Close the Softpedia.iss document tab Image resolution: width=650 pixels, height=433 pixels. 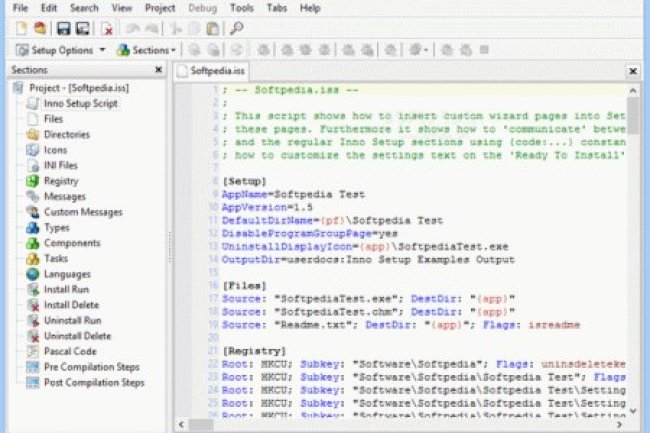pyautogui.click(x=632, y=71)
